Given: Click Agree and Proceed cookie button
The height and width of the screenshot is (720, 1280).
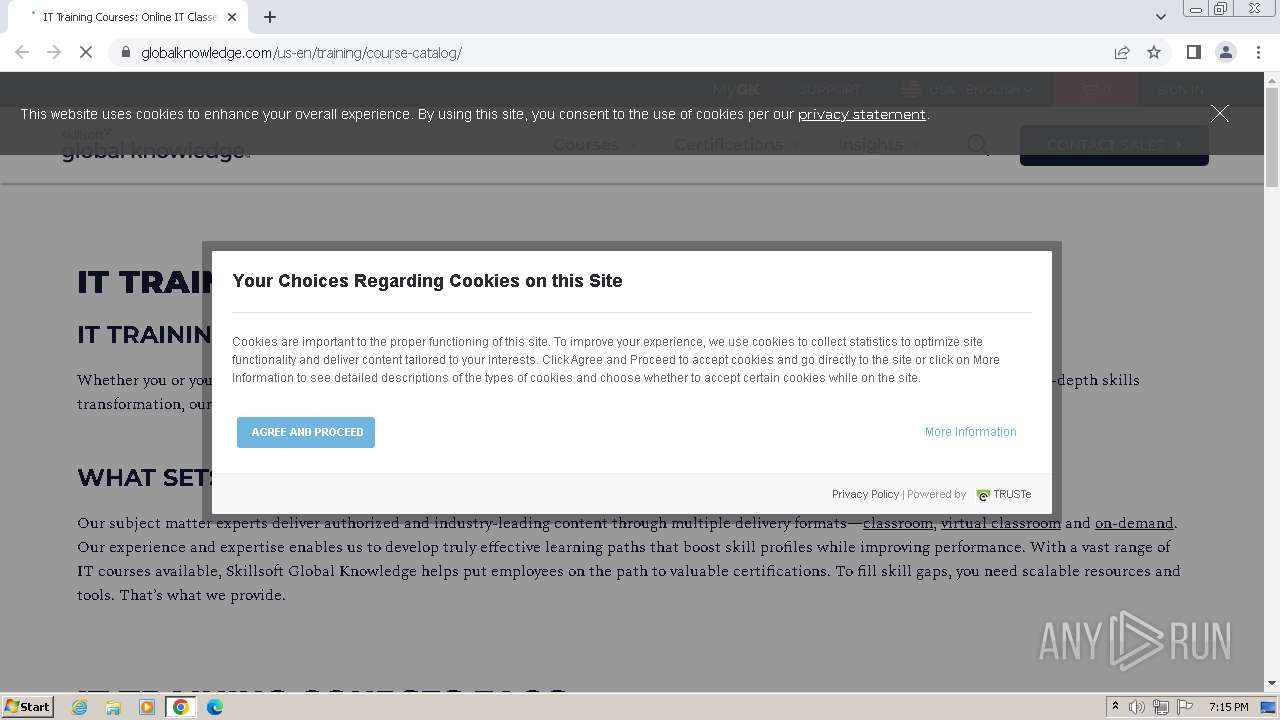Looking at the screenshot, I should coord(306,432).
